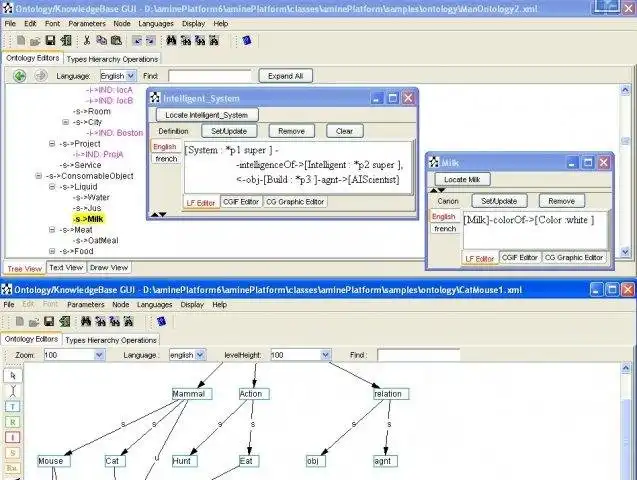Viewport: 637px width, 480px height.
Task: Select the red I individual tool
Action: pos(13,437)
